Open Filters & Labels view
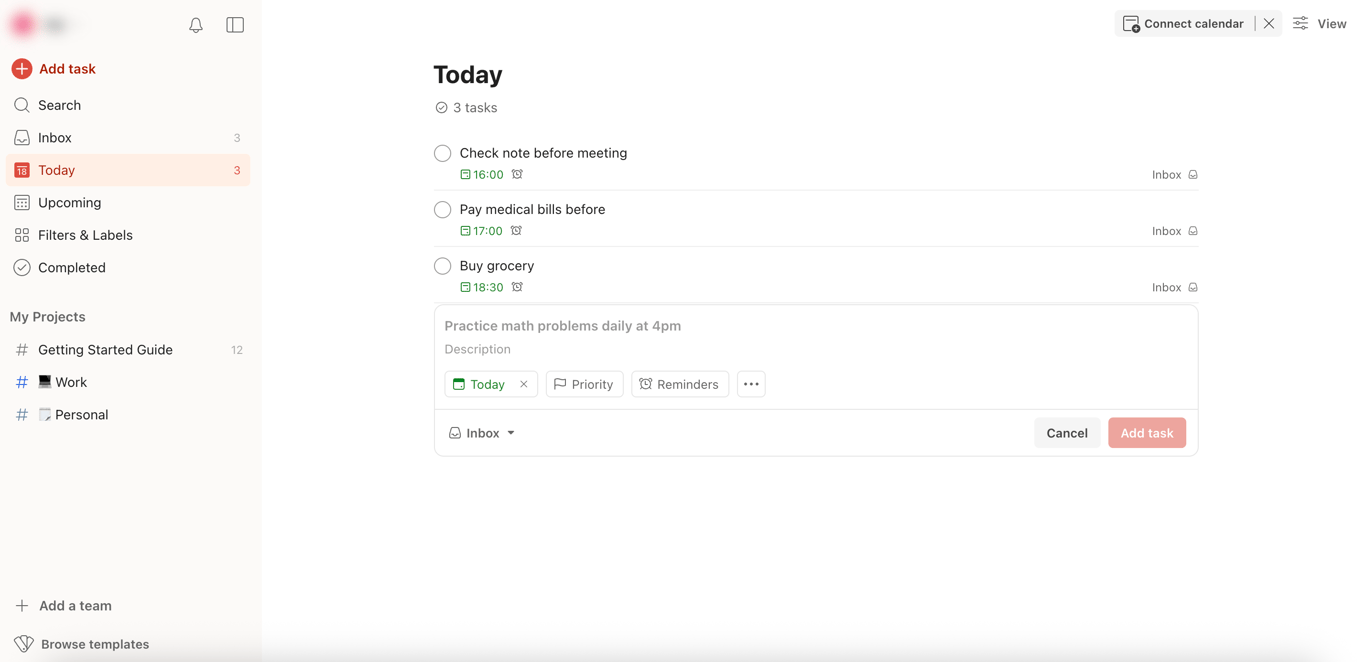 [85, 235]
